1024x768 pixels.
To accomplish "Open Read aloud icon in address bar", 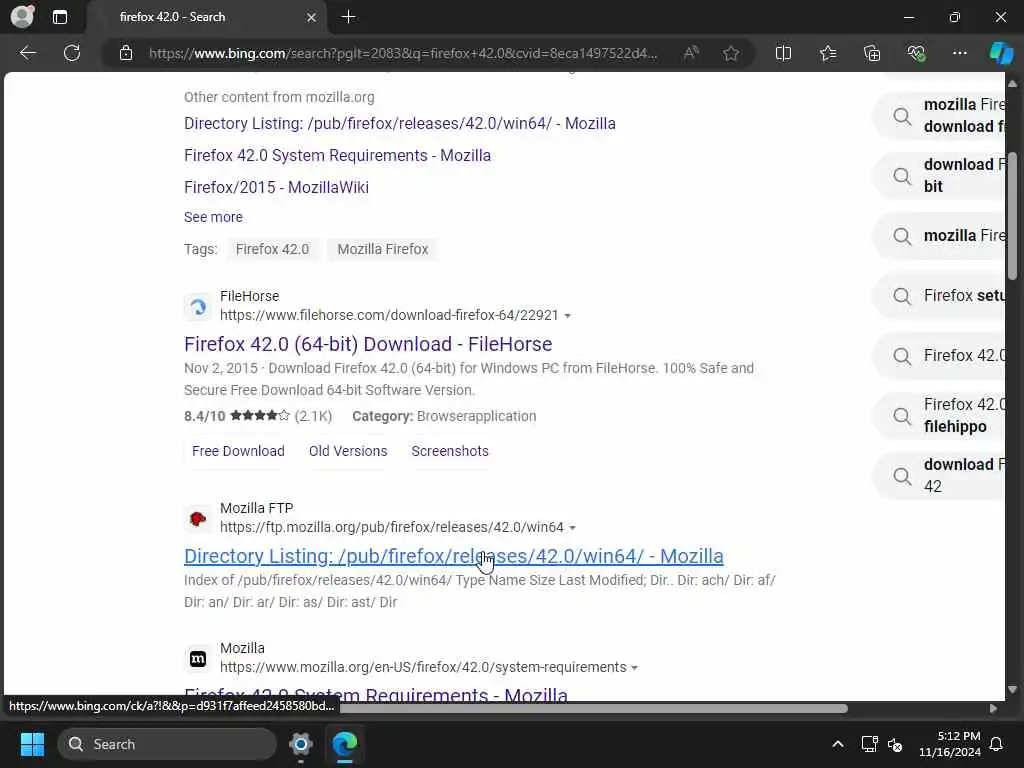I will [691, 53].
